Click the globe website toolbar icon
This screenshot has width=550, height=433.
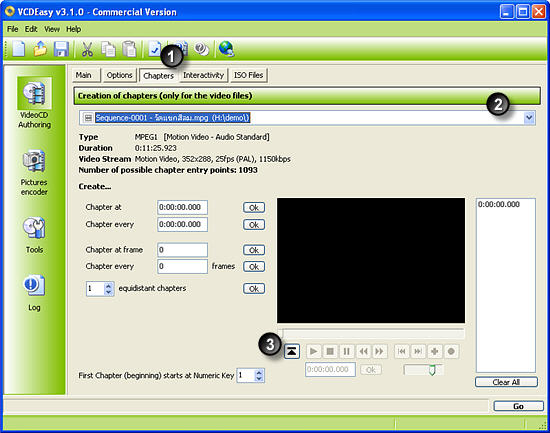[x=226, y=49]
